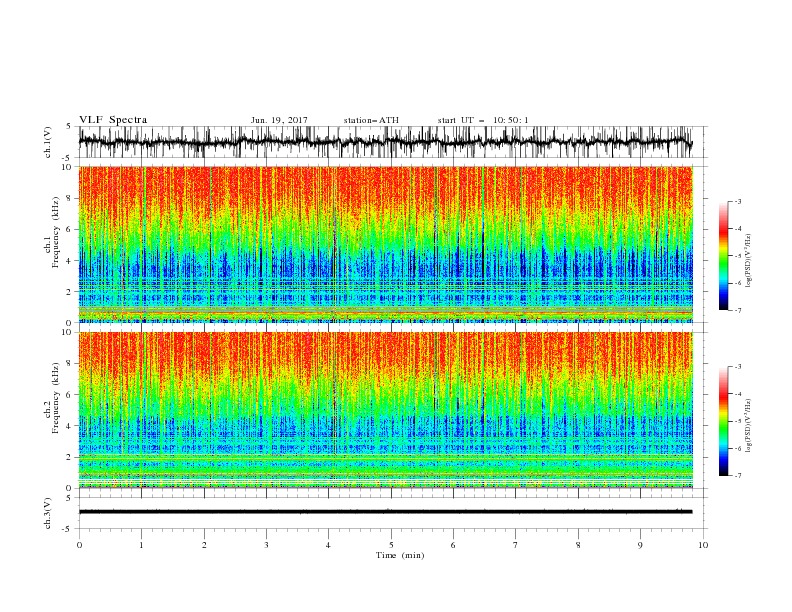Click the "ch.1(V)" axis label

click(48, 142)
